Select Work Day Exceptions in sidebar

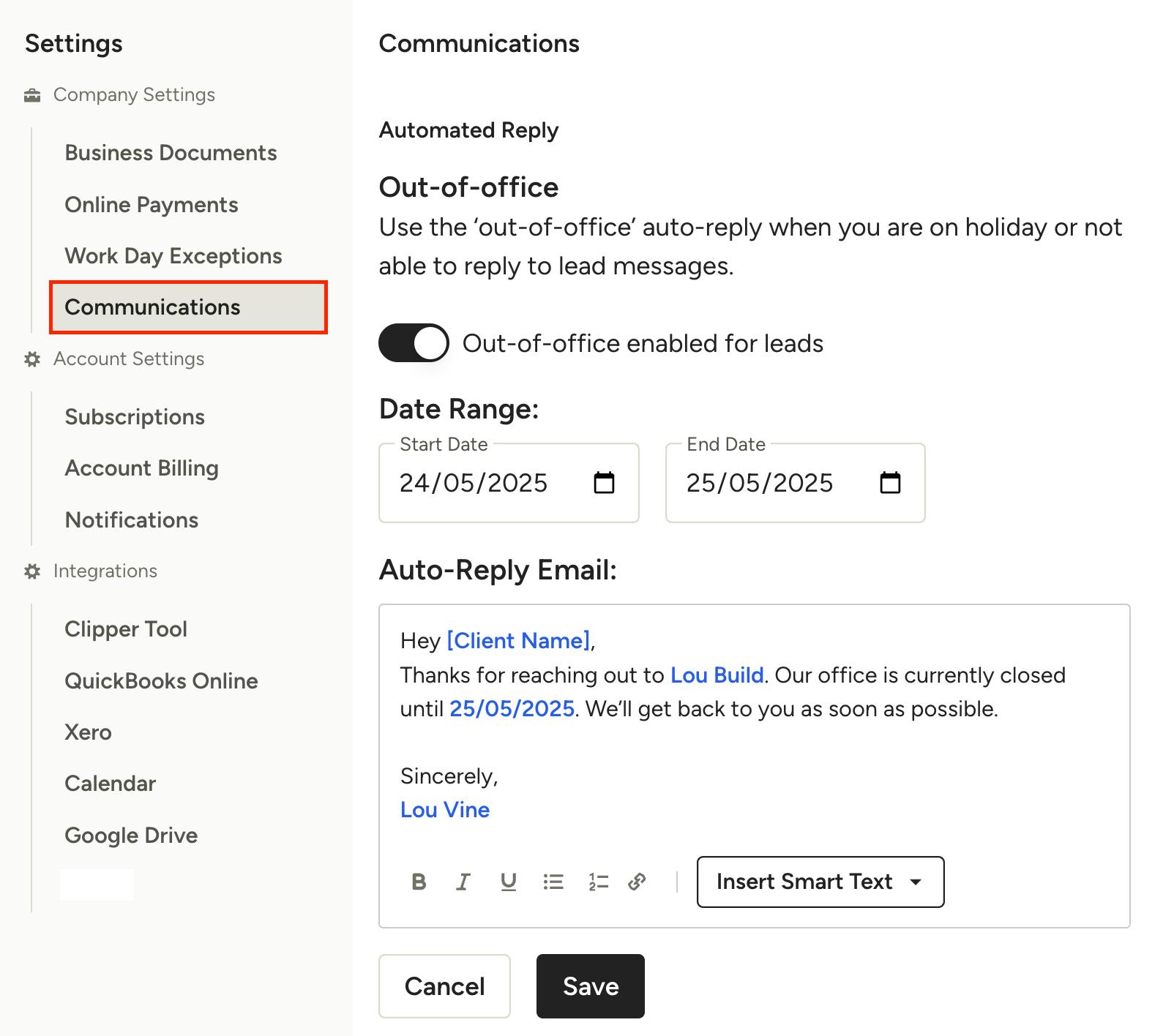tap(173, 256)
